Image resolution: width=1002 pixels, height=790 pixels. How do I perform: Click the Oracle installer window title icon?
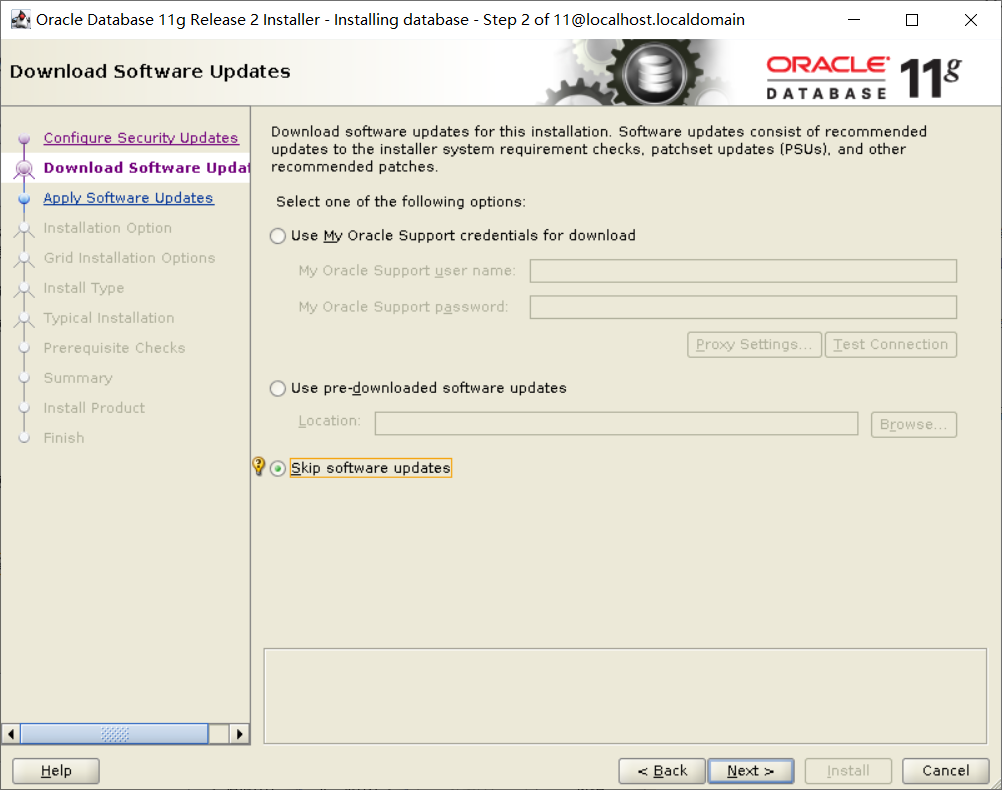20,20
